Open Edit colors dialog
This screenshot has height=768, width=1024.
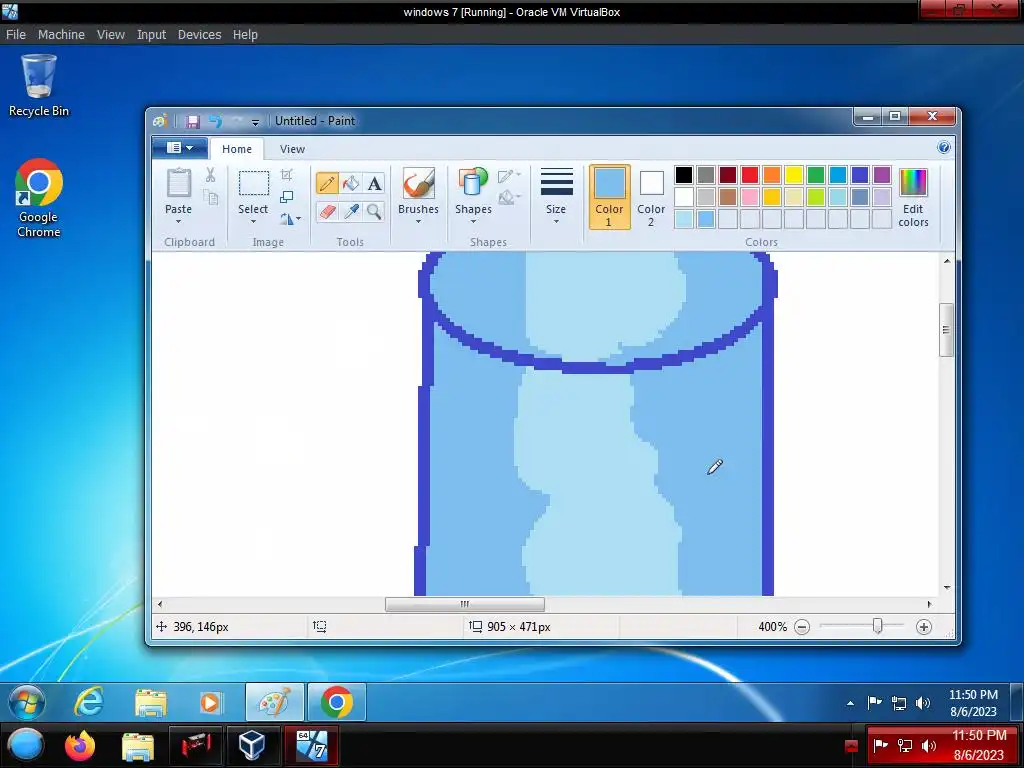click(913, 198)
